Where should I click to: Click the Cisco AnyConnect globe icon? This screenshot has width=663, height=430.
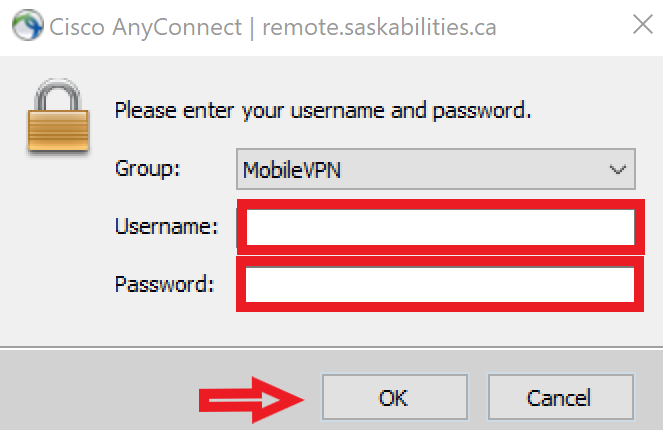coord(27,25)
